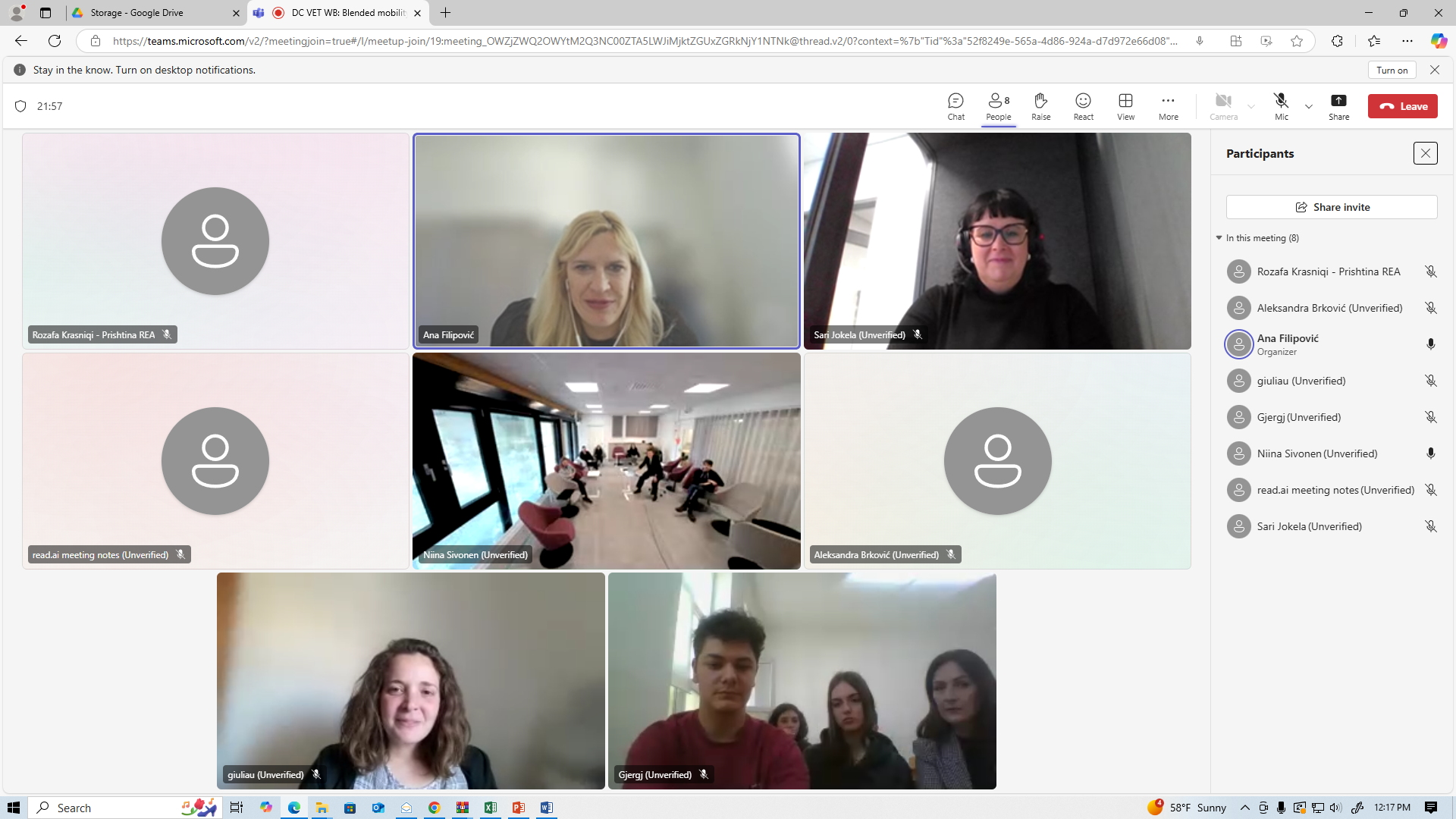The height and width of the screenshot is (819, 1456).
Task: Open the Mic options dropdown arrow
Action: (1309, 107)
